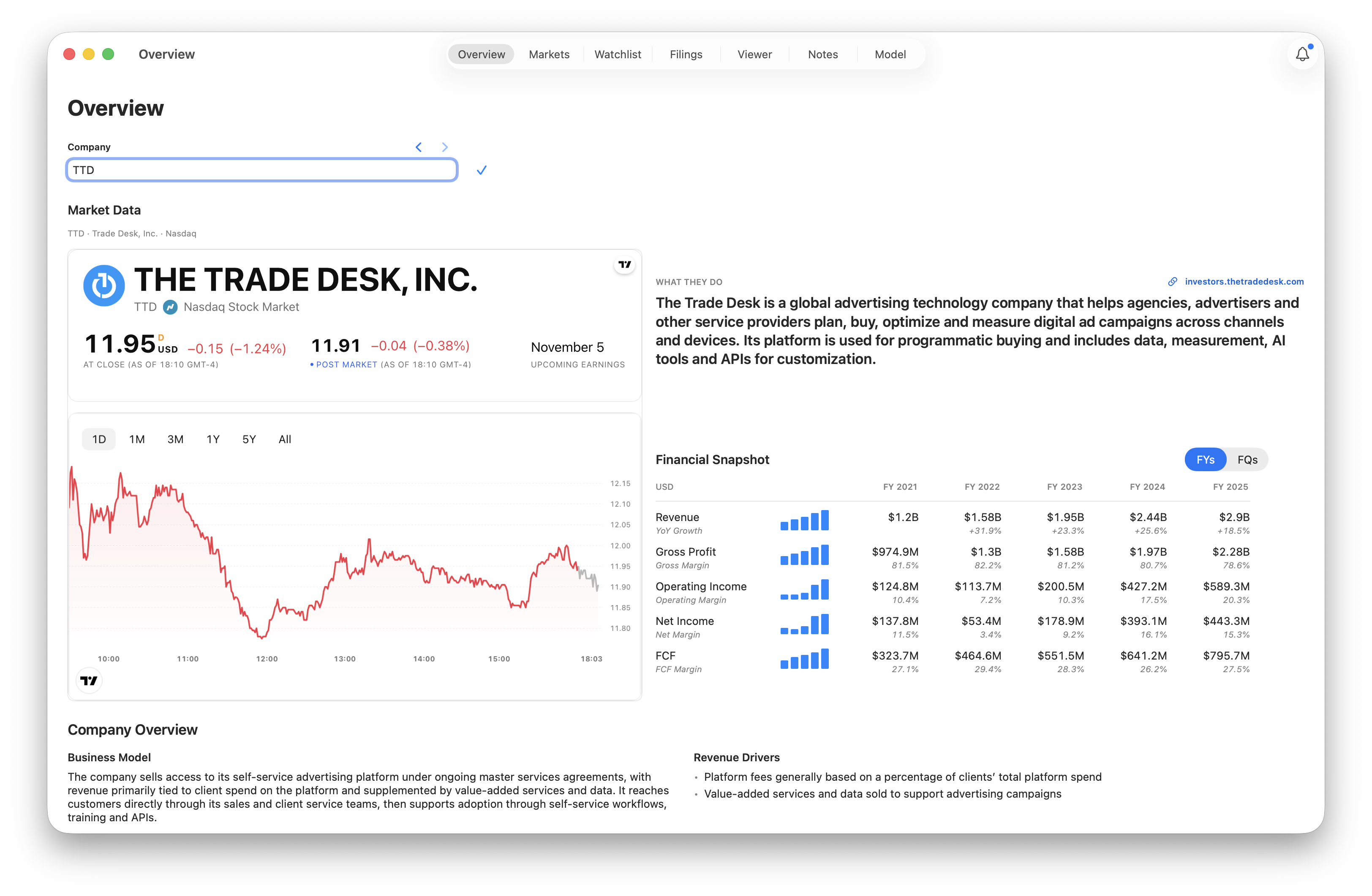Click the confirm checkmark next to company field
The image size is (1372, 896).
click(x=482, y=170)
